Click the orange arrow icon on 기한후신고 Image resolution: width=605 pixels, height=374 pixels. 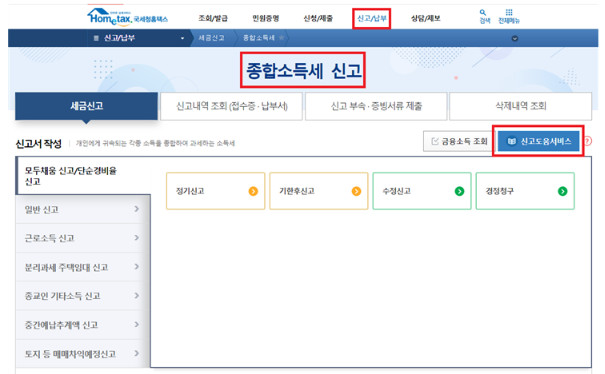(356, 191)
